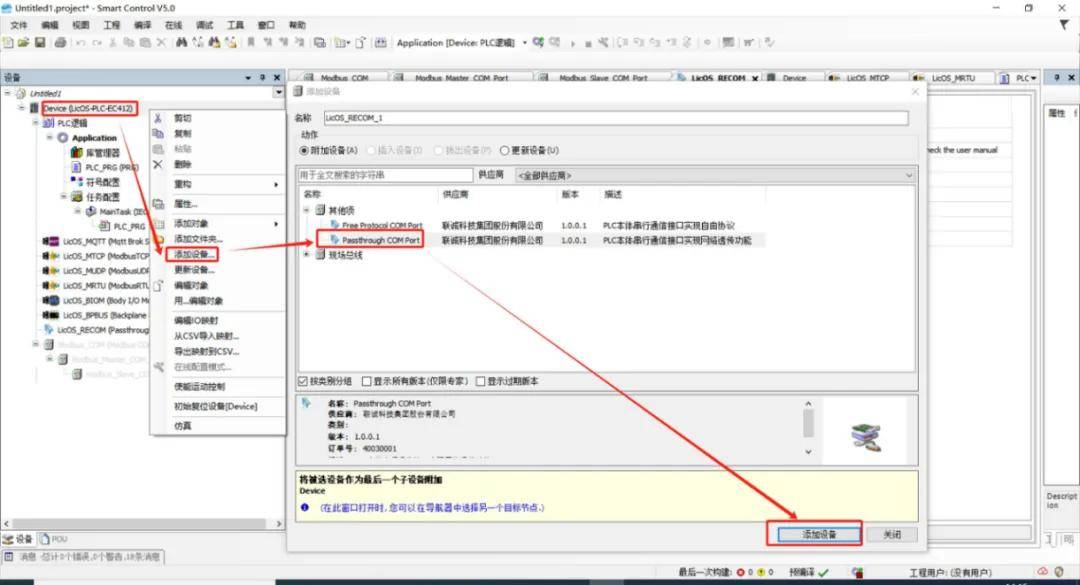Select the Free Protocol COM Port entry
Screen dimensions: 1080x585
[x=381, y=226]
